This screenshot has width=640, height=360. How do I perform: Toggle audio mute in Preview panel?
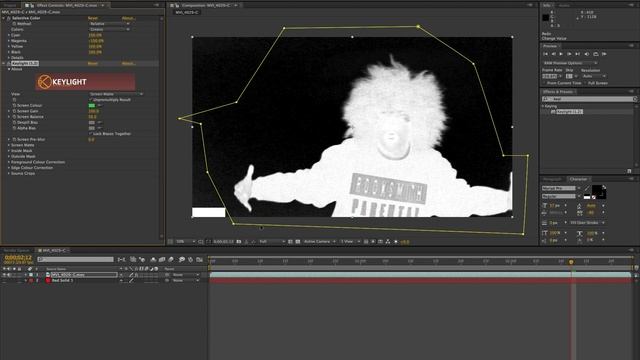(587, 54)
